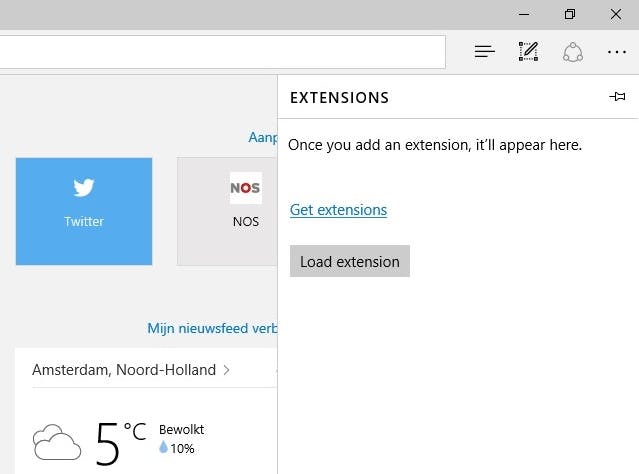This screenshot has width=639, height=474.
Task: Click the cloudy weather icon
Action: coord(56,440)
